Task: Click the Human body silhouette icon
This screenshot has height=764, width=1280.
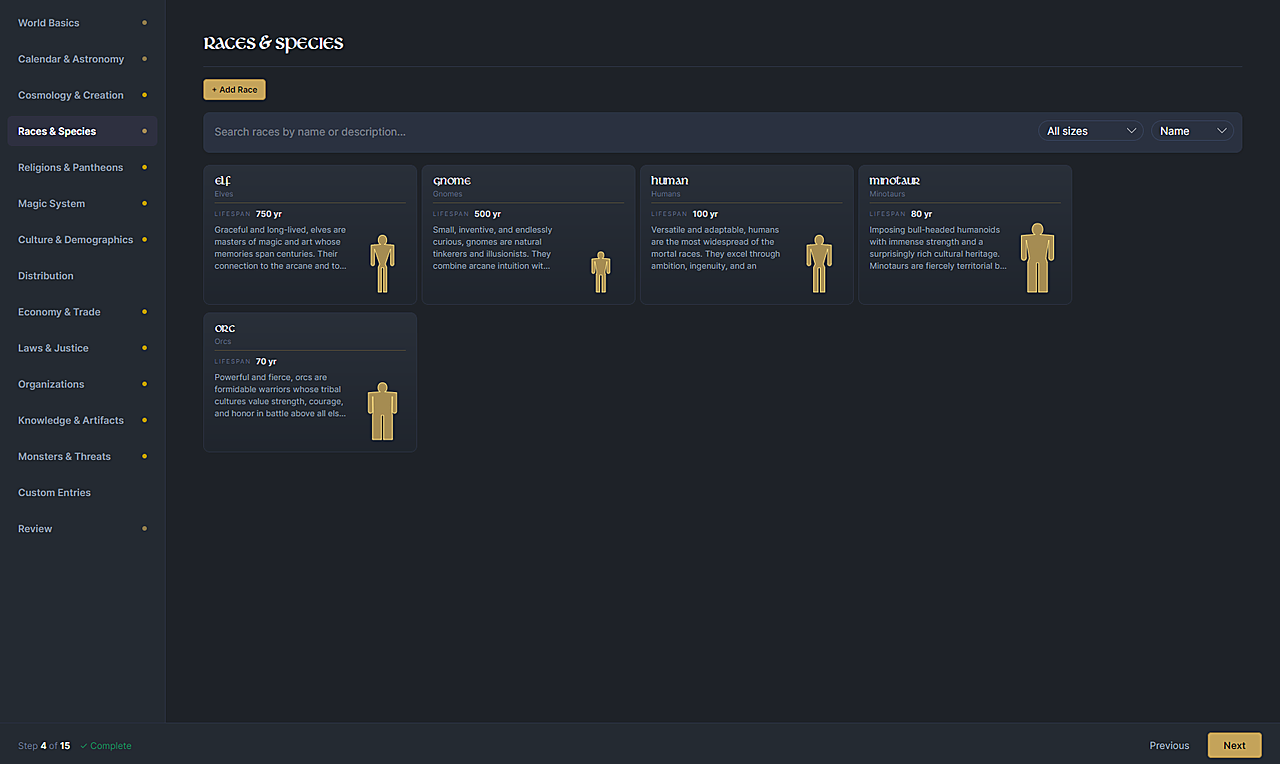Action: (819, 263)
